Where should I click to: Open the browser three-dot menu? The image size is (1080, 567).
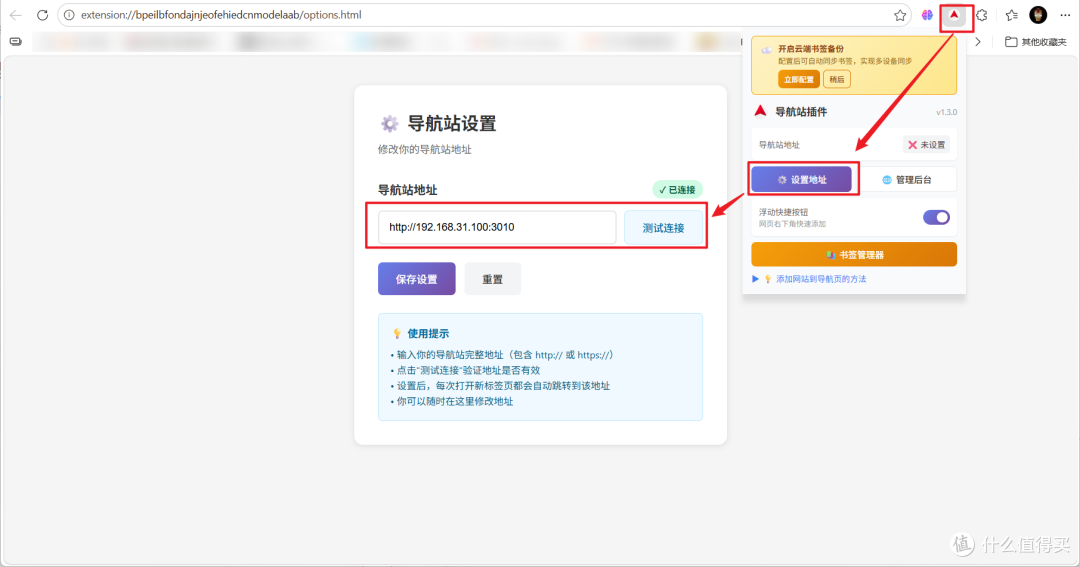click(1065, 15)
